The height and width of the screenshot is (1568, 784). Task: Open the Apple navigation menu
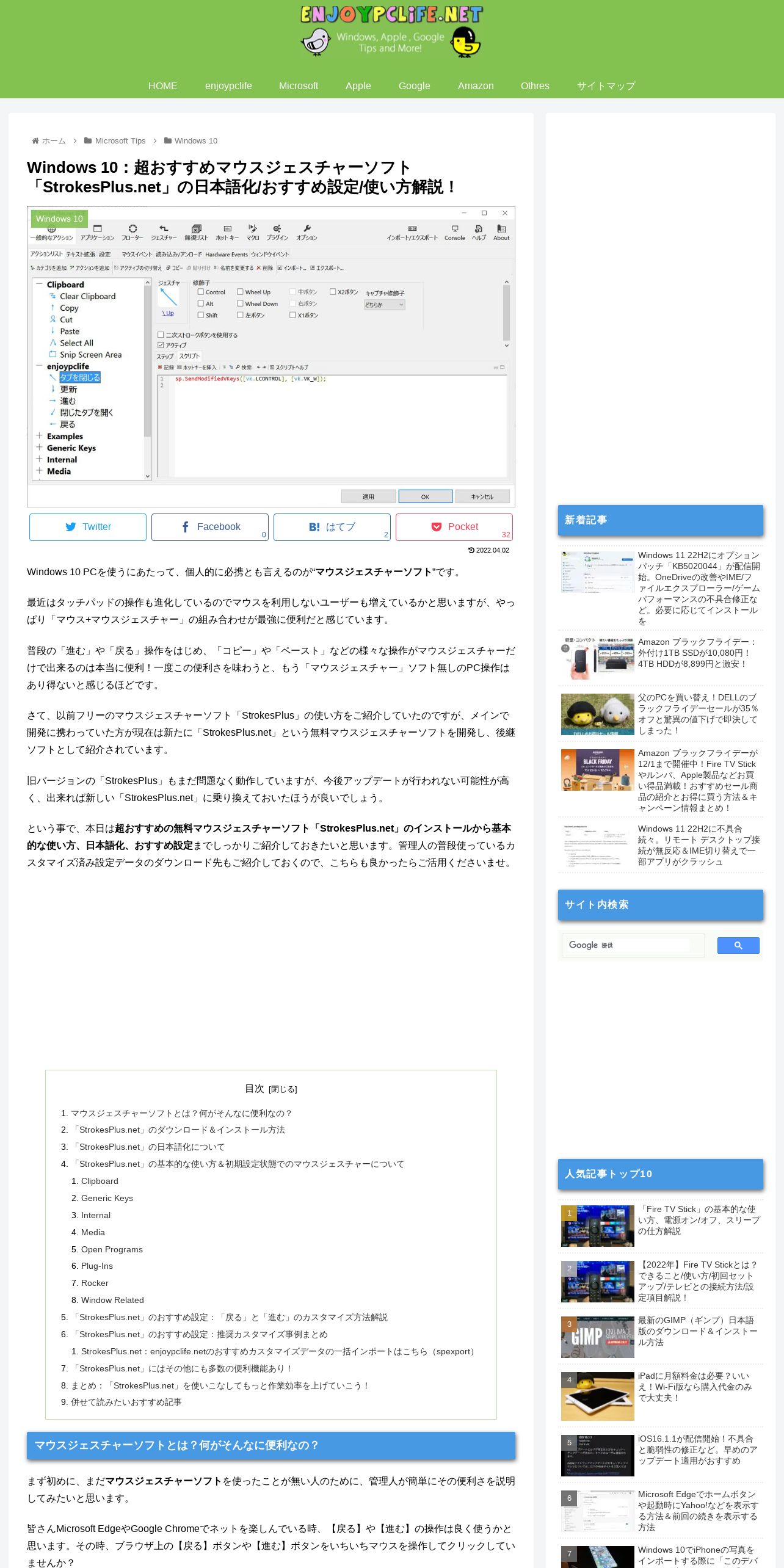[x=358, y=86]
